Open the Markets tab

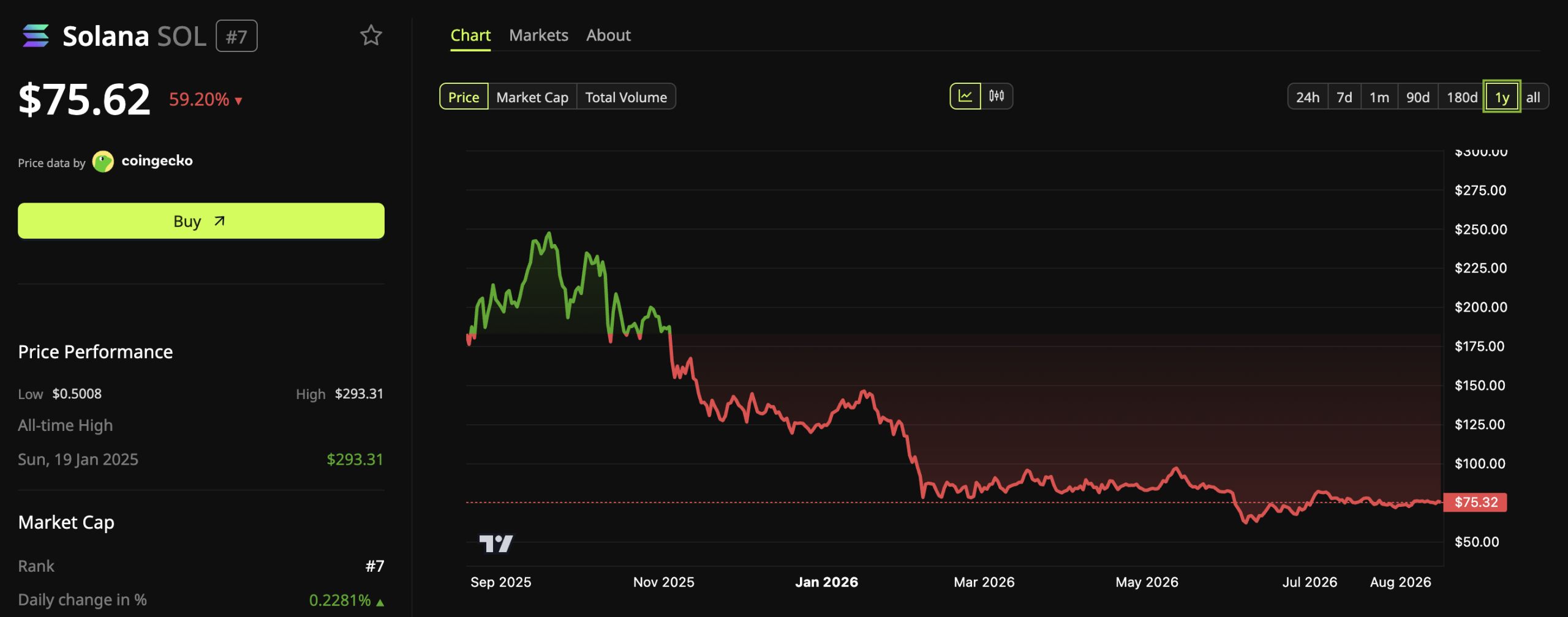(x=538, y=36)
